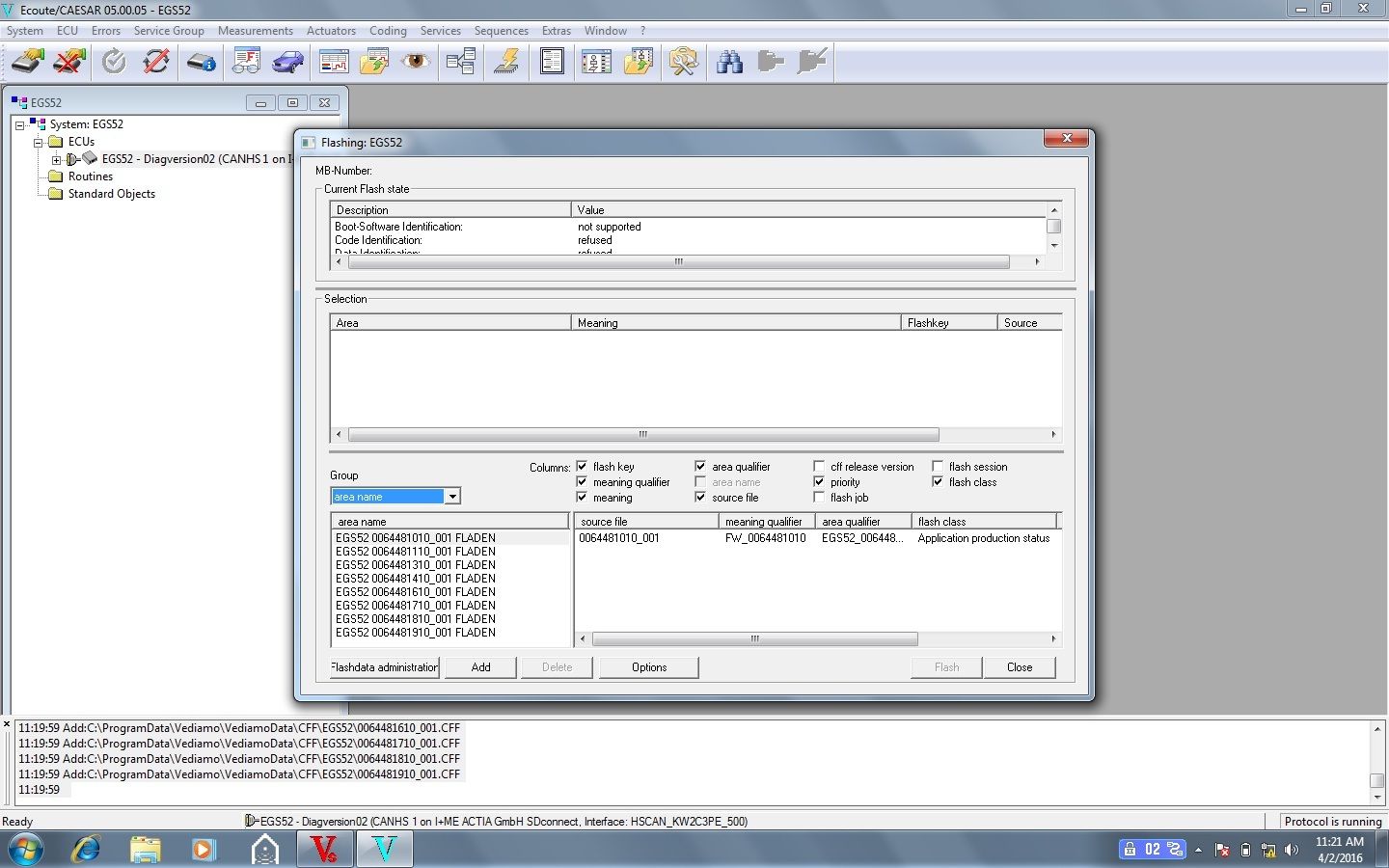This screenshot has width=1389, height=868.
Task: Enable the flash session column checkbox
Action: (938, 467)
